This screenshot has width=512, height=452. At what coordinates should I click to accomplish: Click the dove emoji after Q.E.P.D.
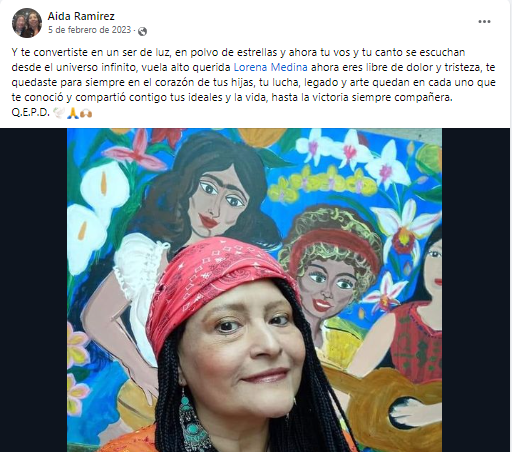59,113
